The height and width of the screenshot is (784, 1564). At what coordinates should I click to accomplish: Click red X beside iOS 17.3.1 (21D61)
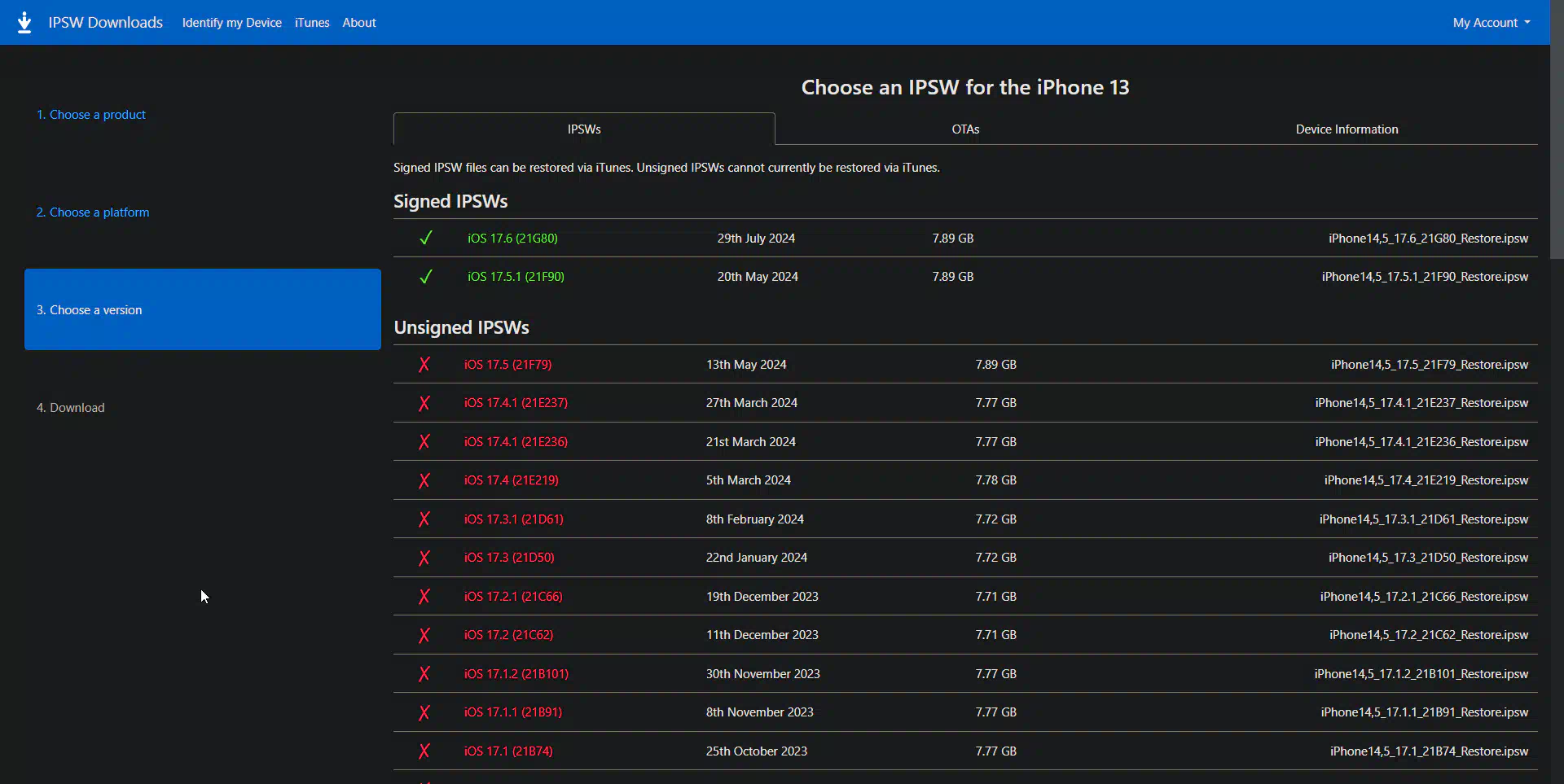coord(424,519)
